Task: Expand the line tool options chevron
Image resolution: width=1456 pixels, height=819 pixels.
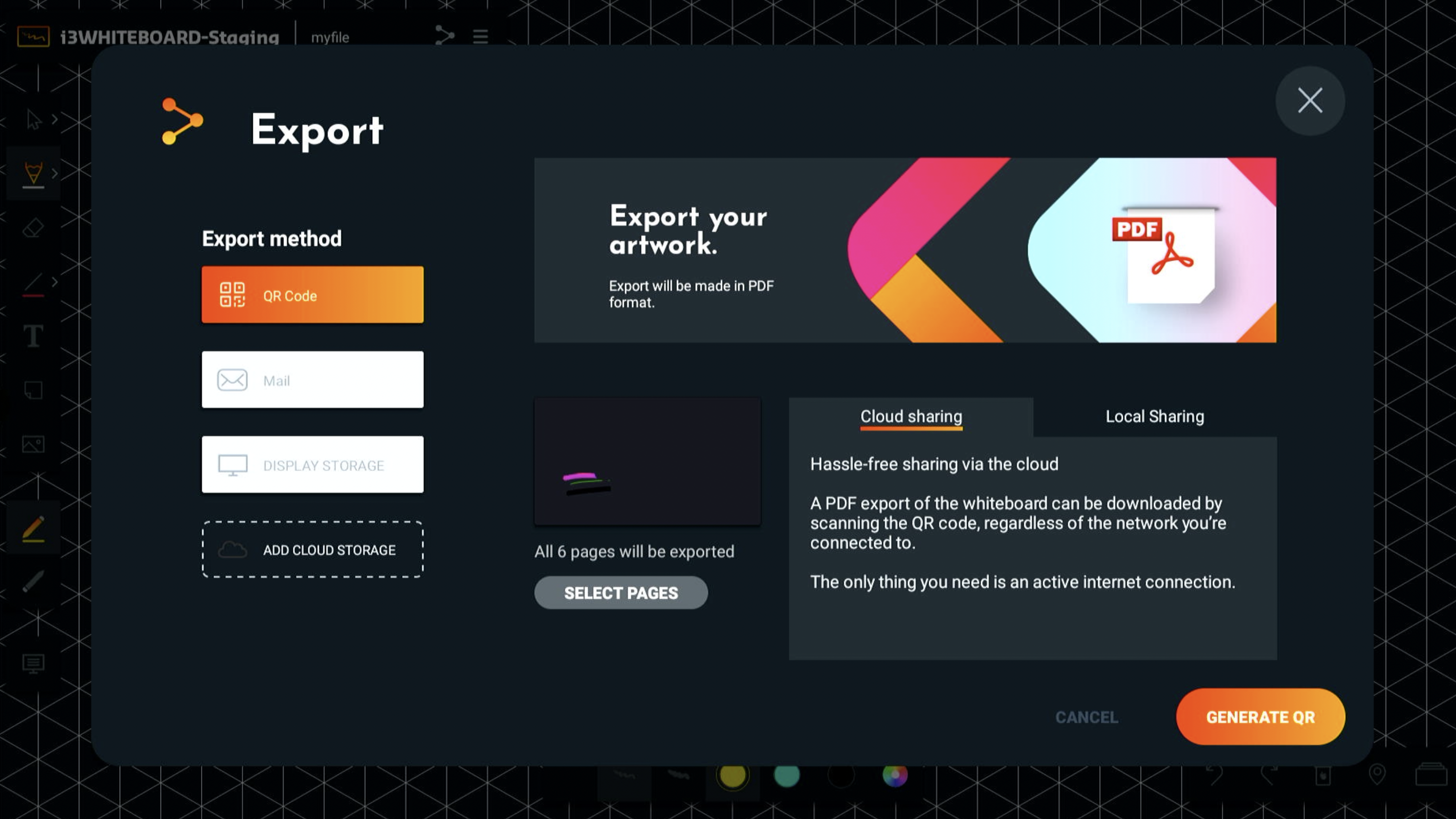Action: tap(55, 281)
